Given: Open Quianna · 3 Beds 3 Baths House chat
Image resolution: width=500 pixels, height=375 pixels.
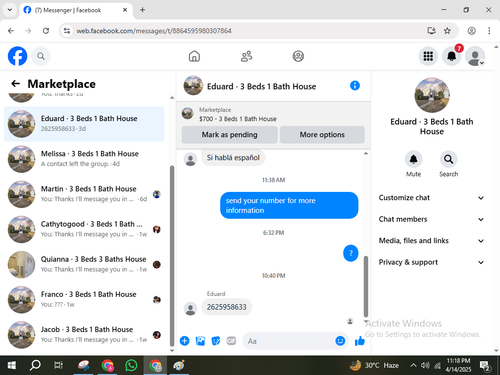Looking at the screenshot, I should click(84, 264).
